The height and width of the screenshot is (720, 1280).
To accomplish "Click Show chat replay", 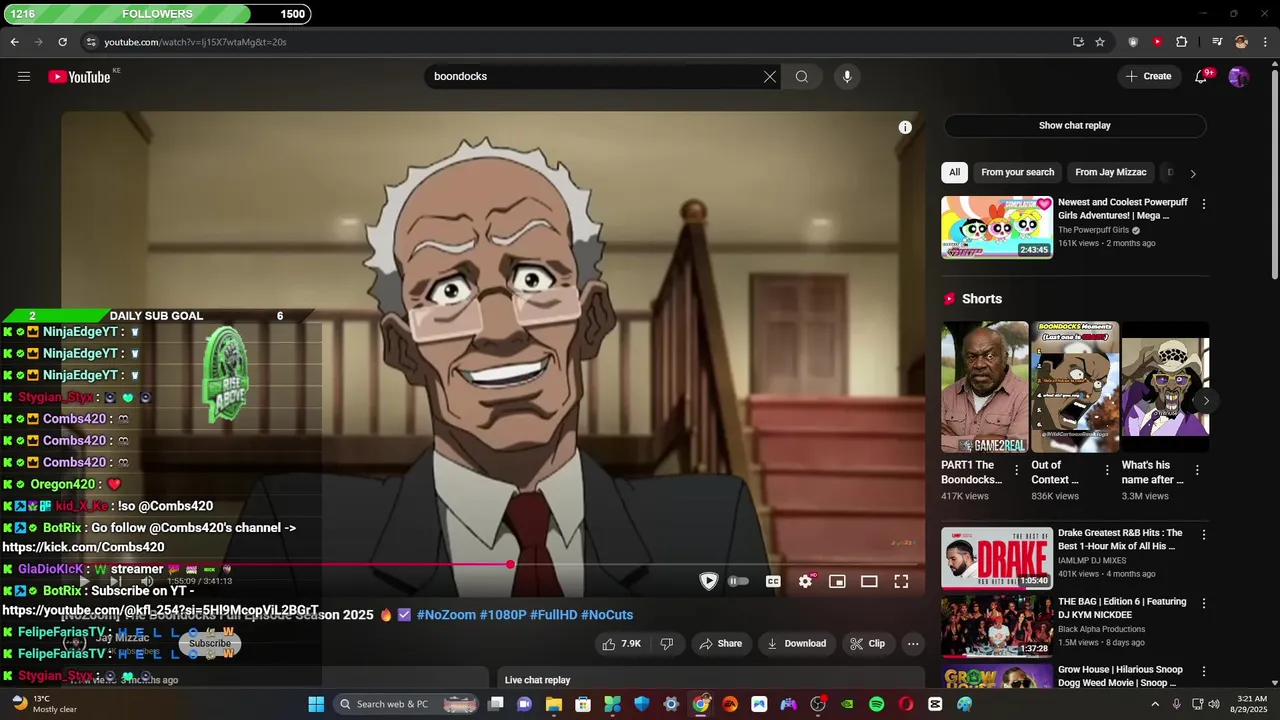I will pos(1075,126).
